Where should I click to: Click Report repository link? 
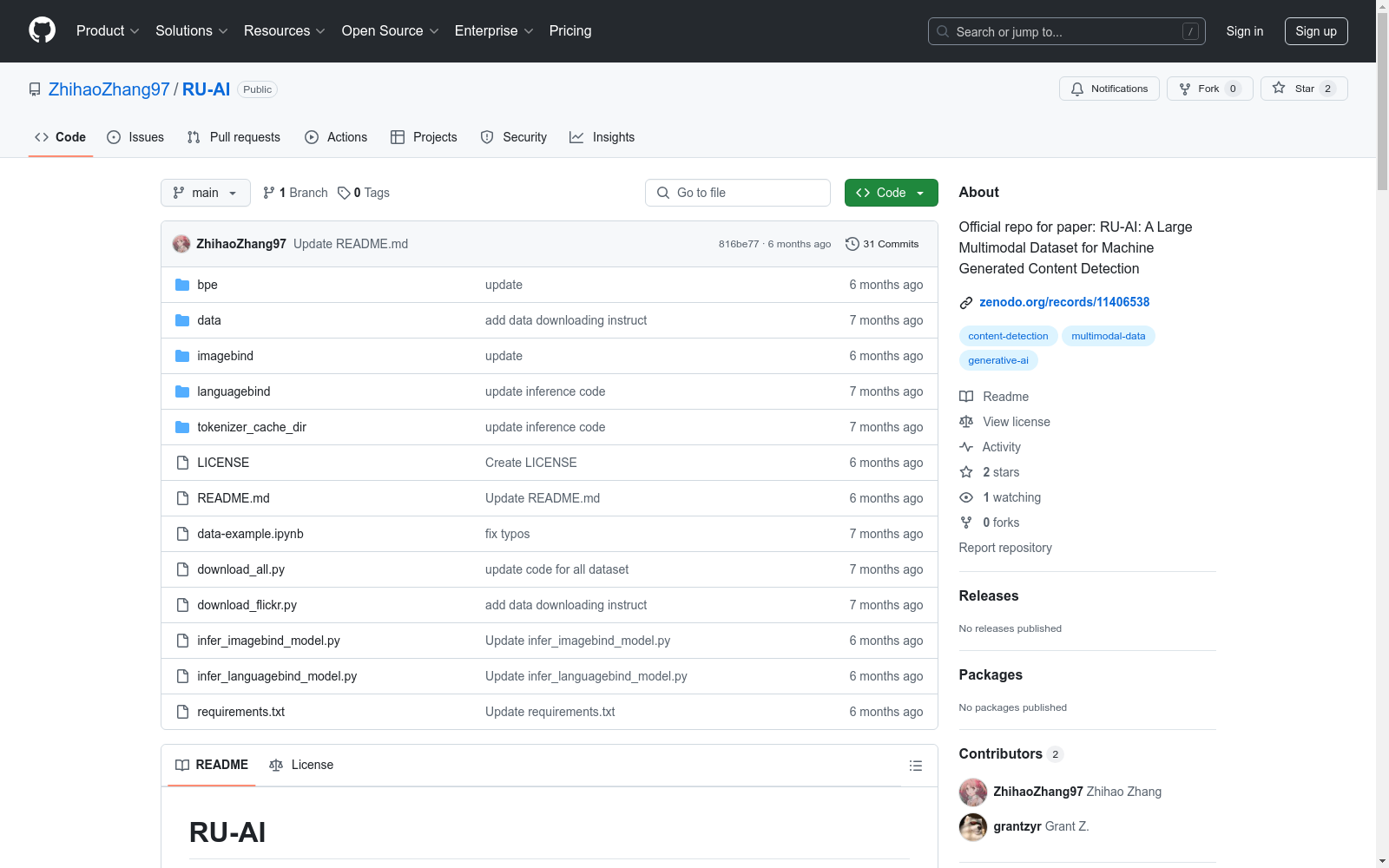[x=1005, y=548]
